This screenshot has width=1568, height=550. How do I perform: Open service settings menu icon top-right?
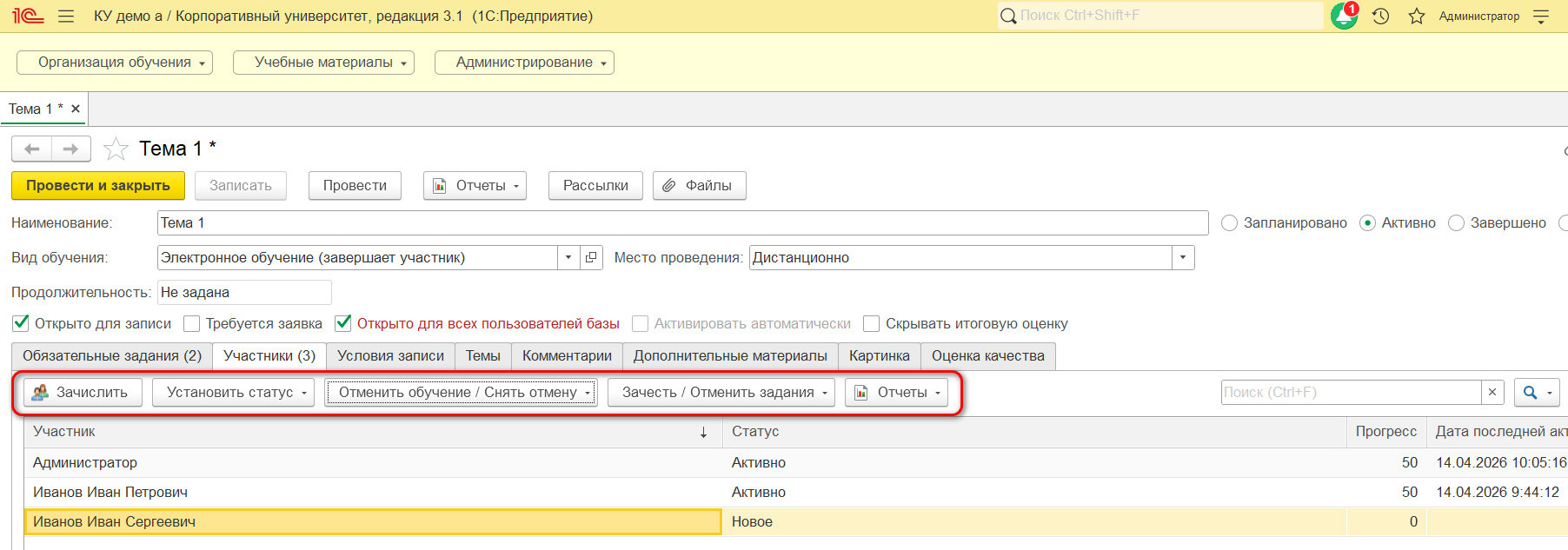coord(1541,16)
